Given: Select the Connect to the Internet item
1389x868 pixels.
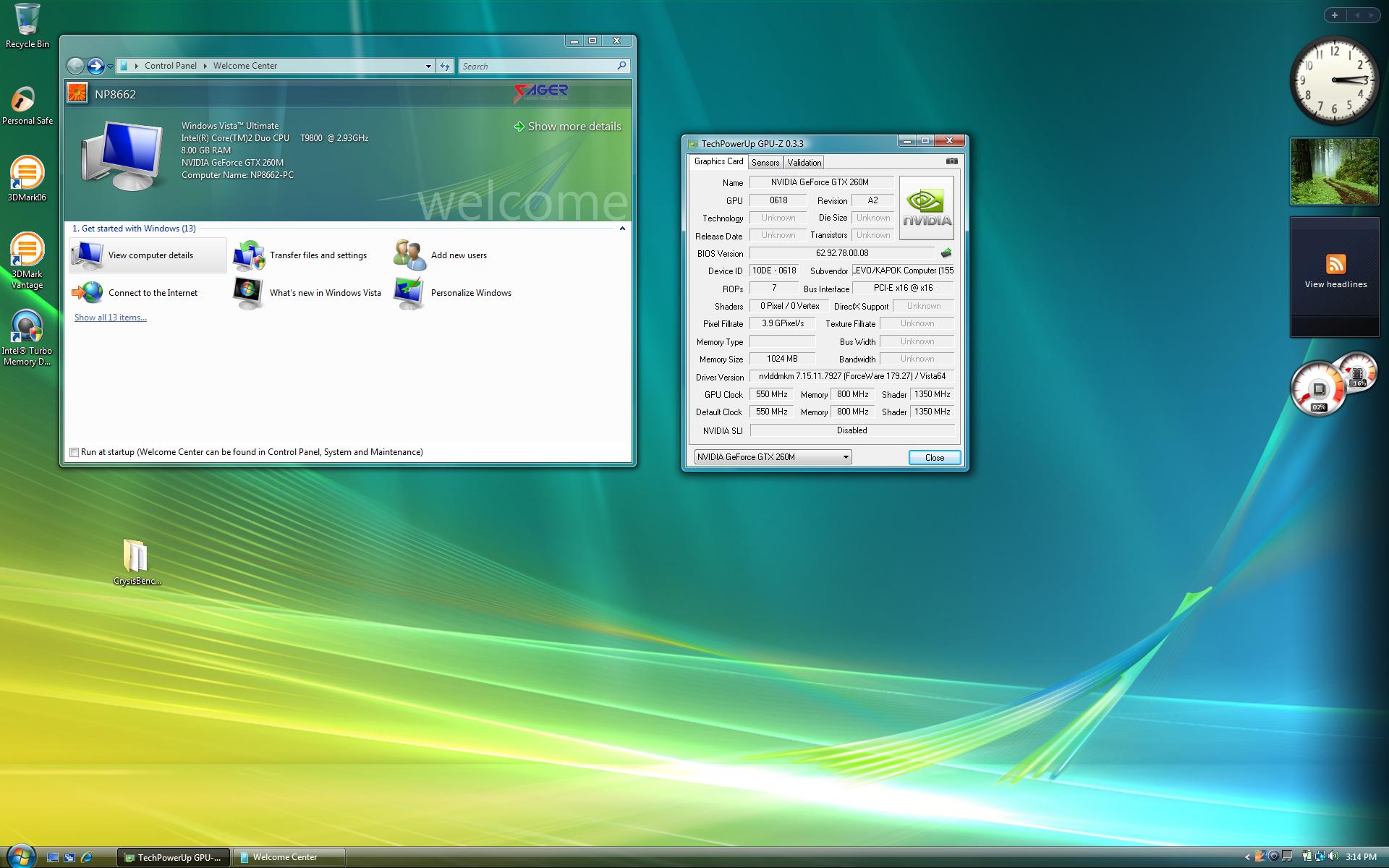Looking at the screenshot, I should [x=135, y=293].
